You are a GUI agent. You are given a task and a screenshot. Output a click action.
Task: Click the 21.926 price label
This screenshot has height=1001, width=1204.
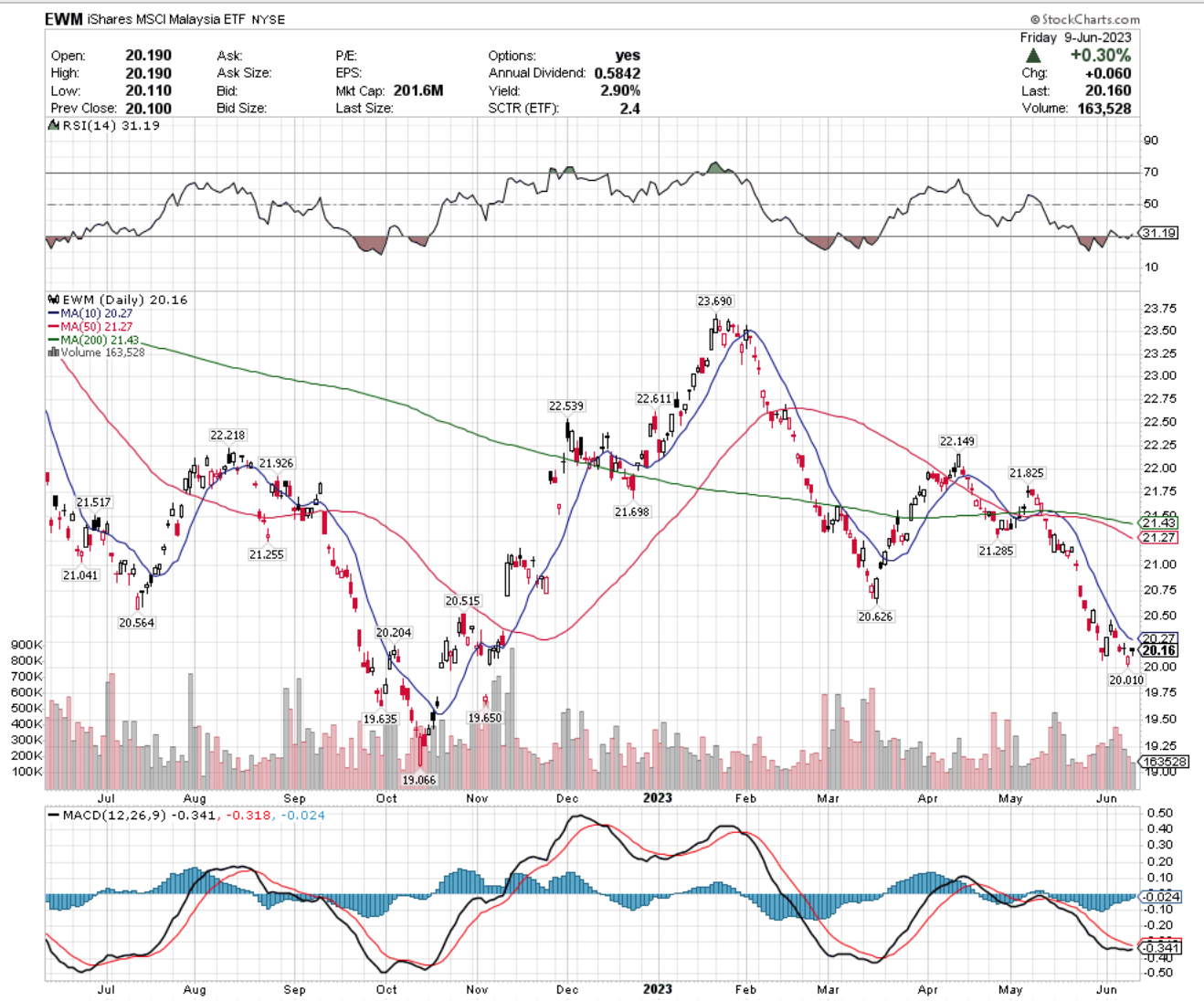tap(276, 463)
